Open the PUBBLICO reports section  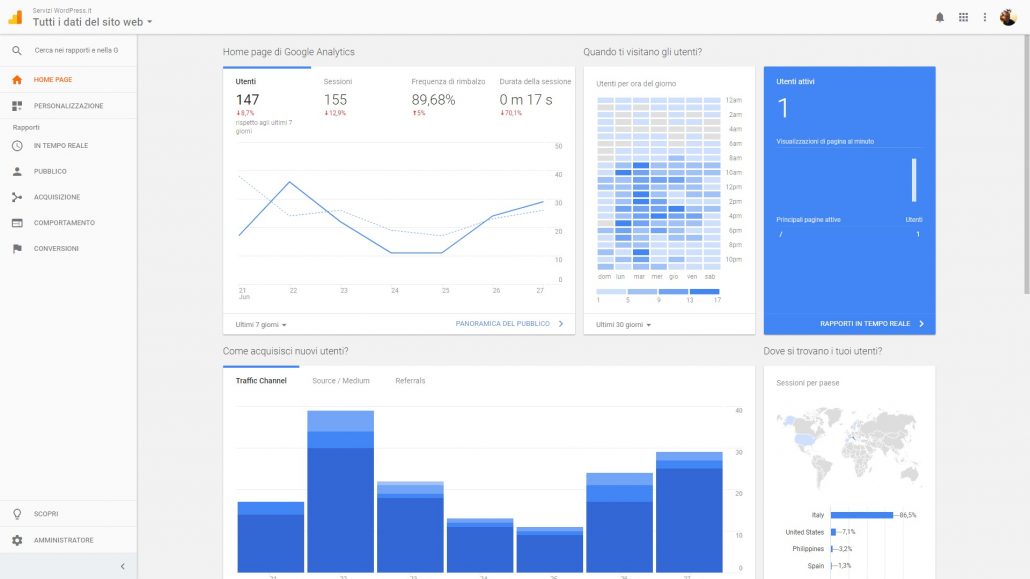(x=68, y=172)
